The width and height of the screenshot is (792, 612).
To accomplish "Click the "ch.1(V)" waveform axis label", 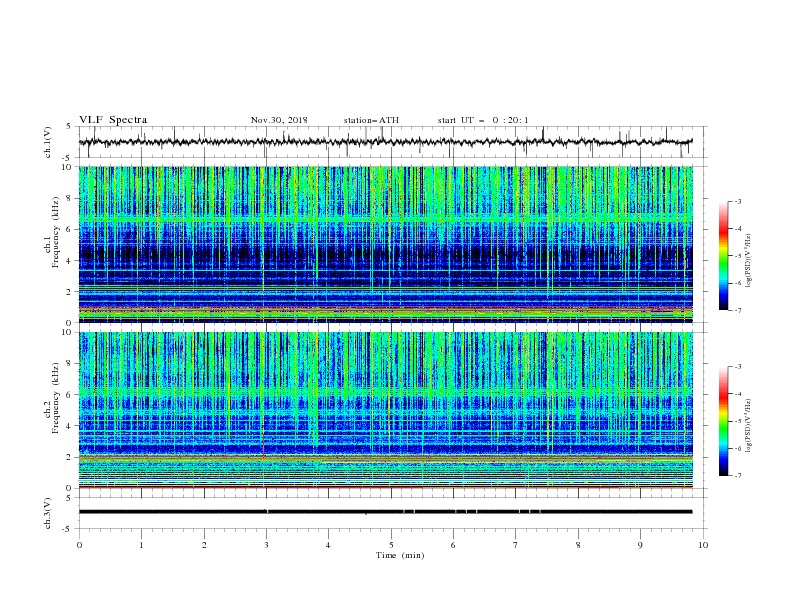I will (48, 142).
